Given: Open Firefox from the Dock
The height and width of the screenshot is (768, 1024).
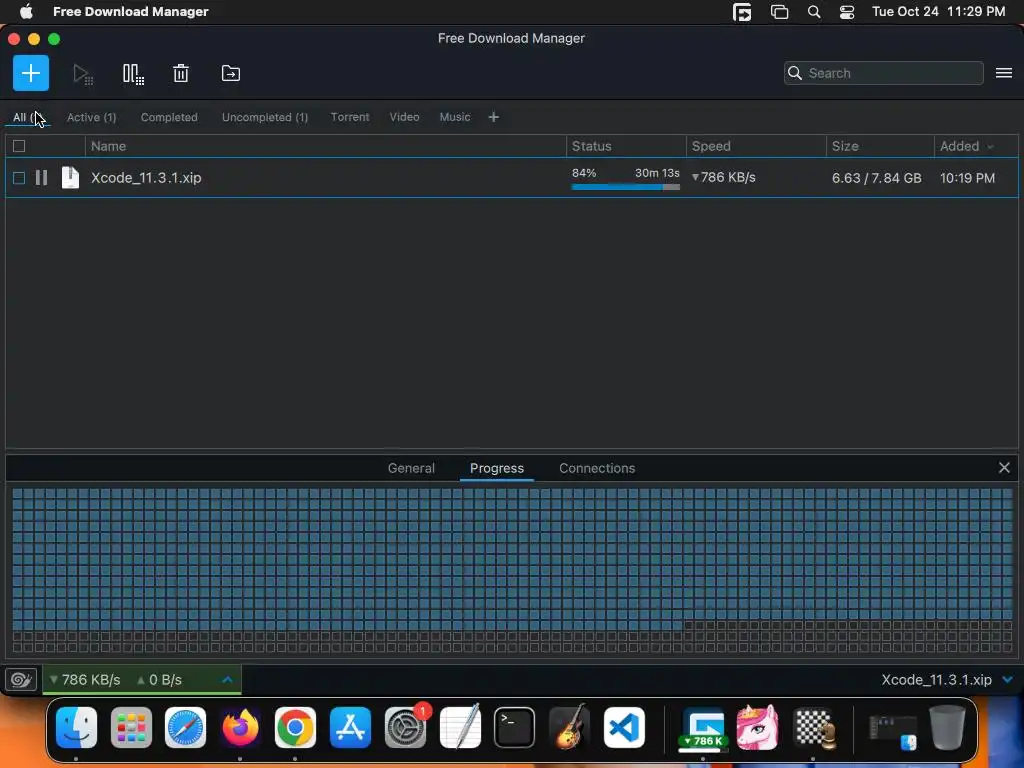Looking at the screenshot, I should pos(240,728).
